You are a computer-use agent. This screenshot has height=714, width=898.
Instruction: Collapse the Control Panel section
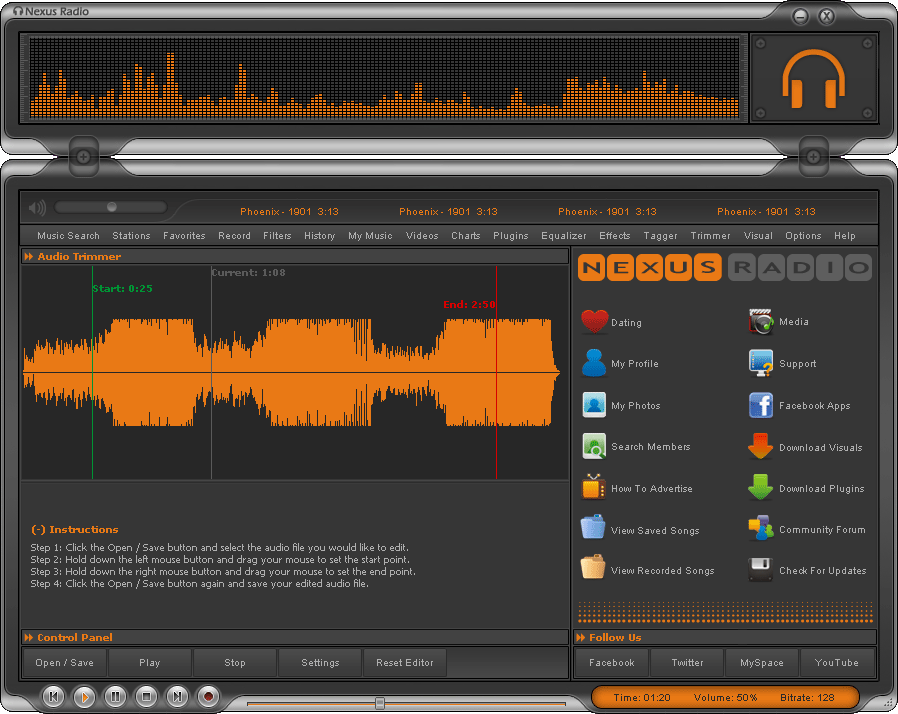pyautogui.click(x=28, y=637)
